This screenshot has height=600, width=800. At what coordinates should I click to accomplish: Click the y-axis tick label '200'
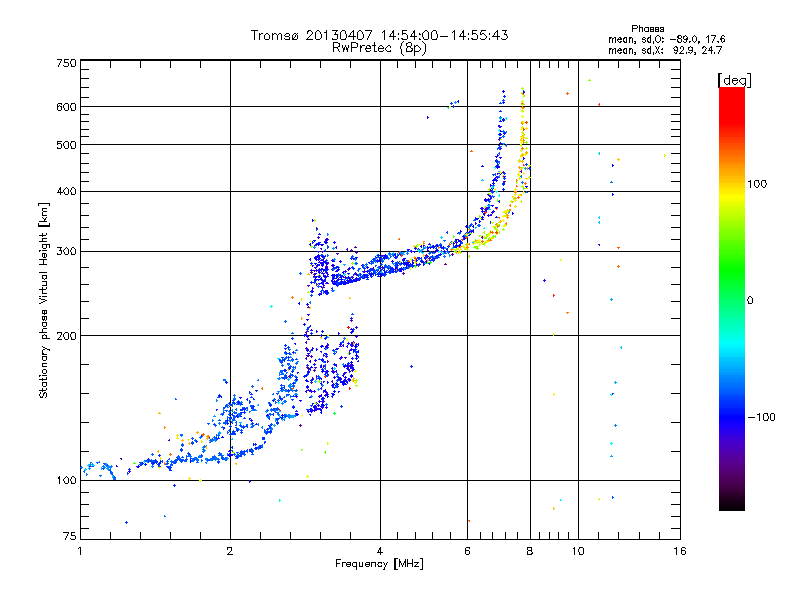(66, 336)
